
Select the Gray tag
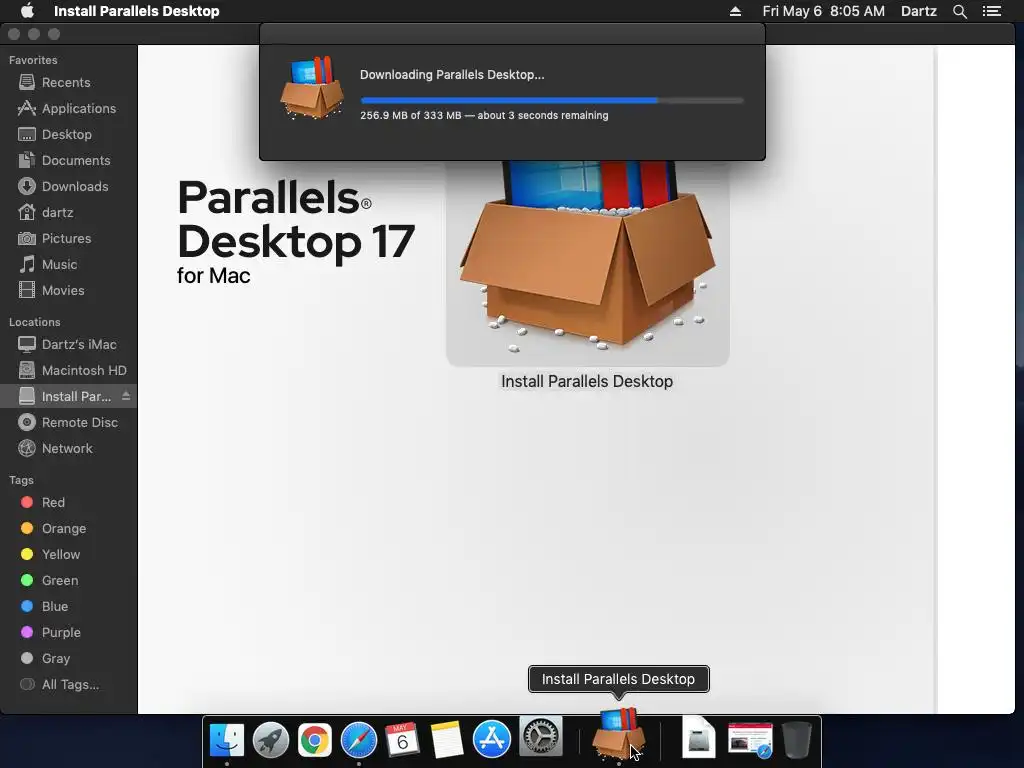69,659
